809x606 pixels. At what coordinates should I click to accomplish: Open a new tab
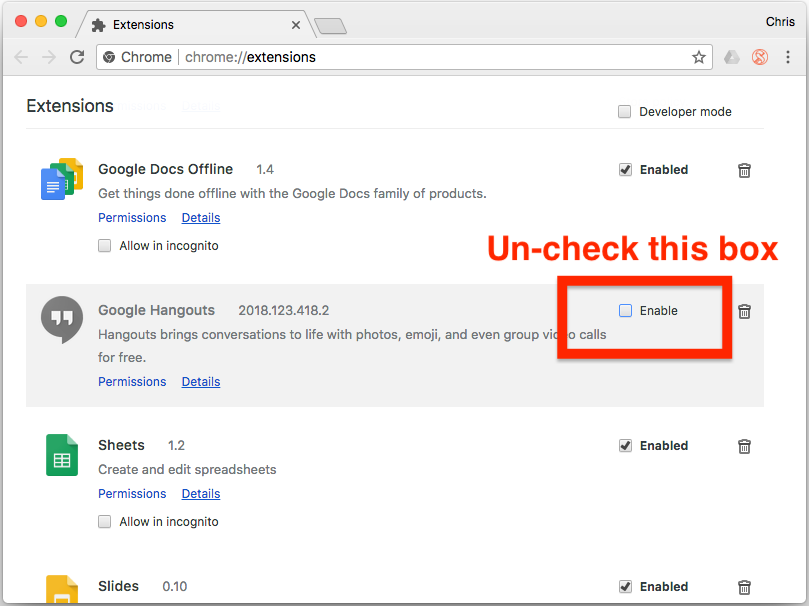[x=330, y=26]
